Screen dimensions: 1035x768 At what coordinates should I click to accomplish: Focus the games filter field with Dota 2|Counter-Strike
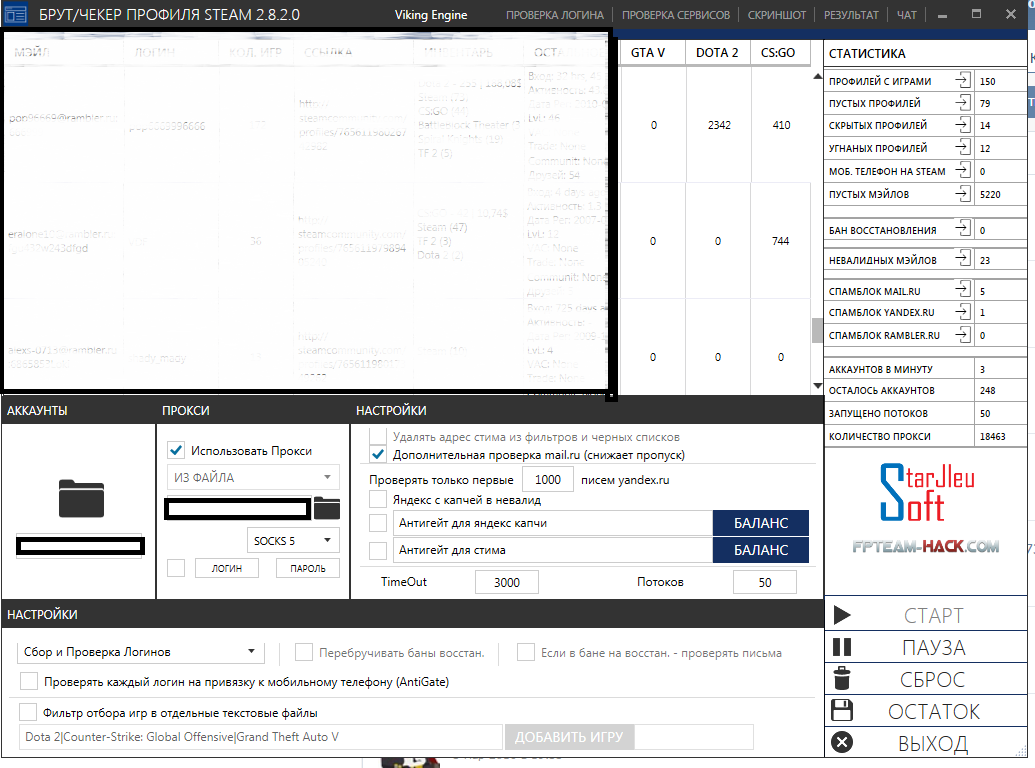coord(261,737)
